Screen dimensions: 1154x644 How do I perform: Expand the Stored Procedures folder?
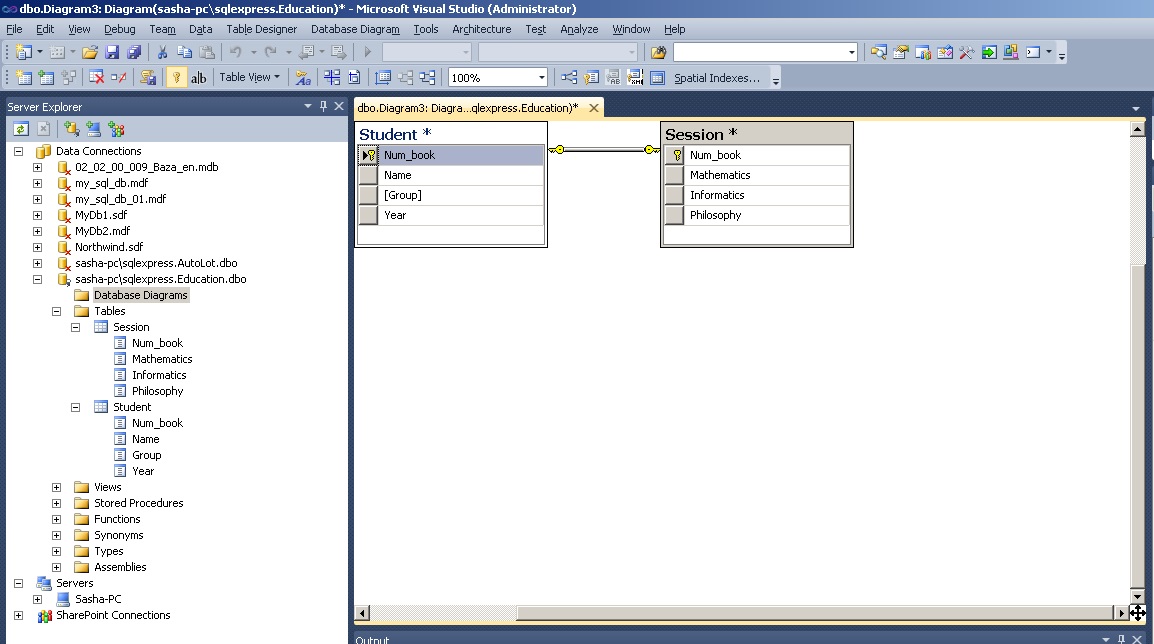tap(56, 503)
